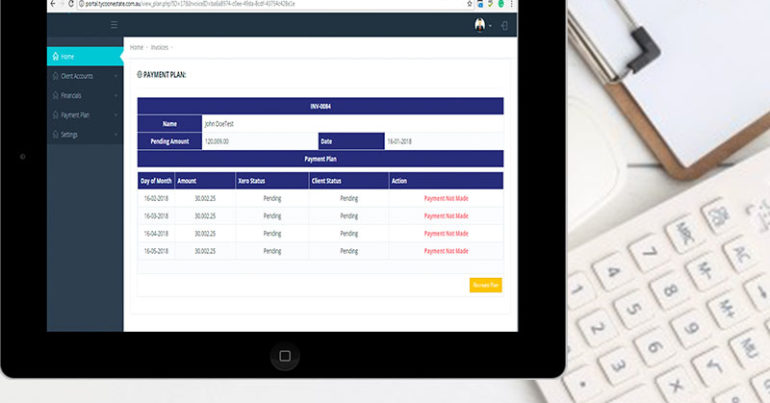Open the Chrome three-dot menu
770x403 pixels.
point(511,3)
